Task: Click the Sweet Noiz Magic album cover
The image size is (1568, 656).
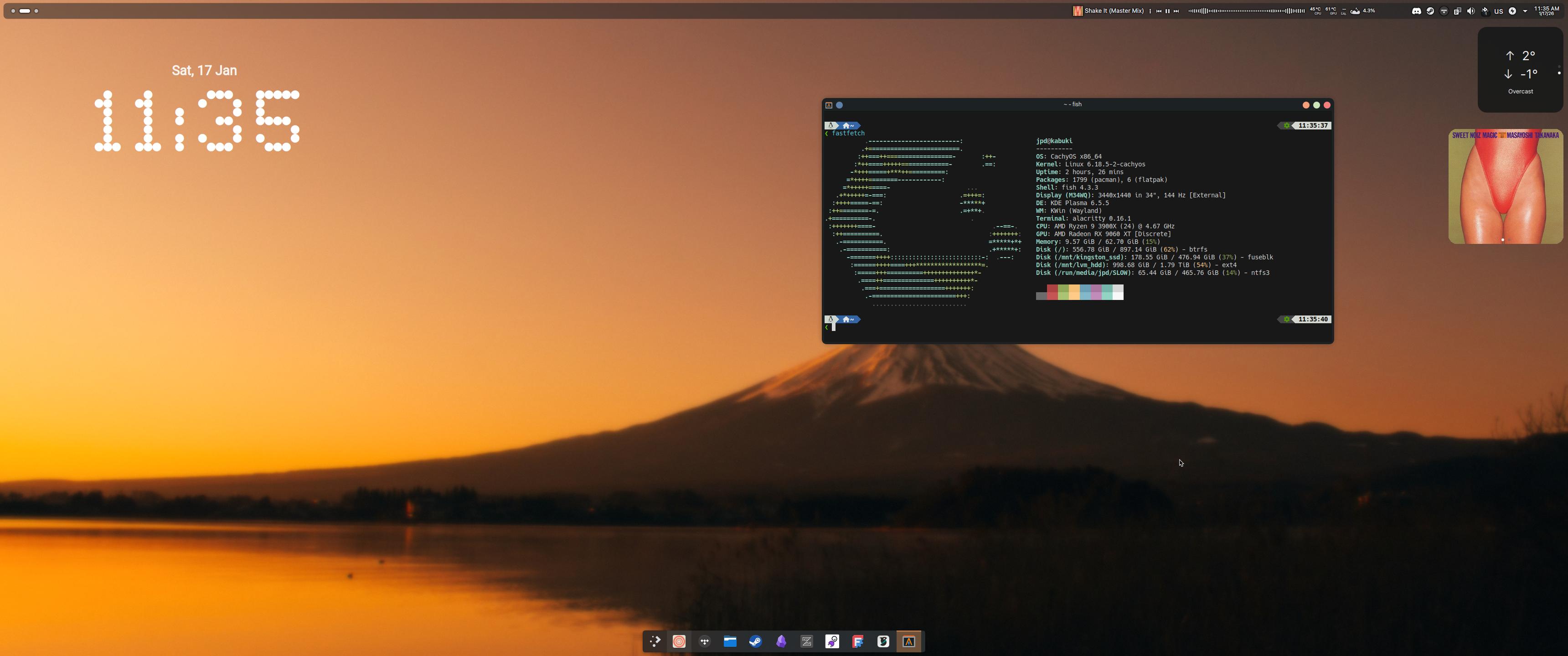Action: click(1505, 186)
